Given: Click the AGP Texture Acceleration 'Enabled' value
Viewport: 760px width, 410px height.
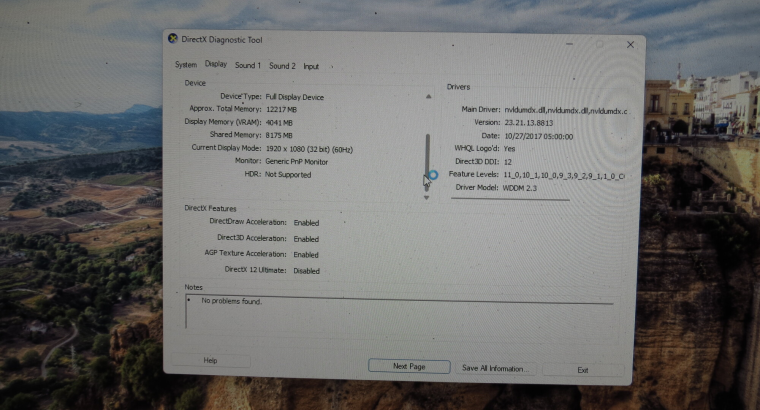Looking at the screenshot, I should click(306, 255).
